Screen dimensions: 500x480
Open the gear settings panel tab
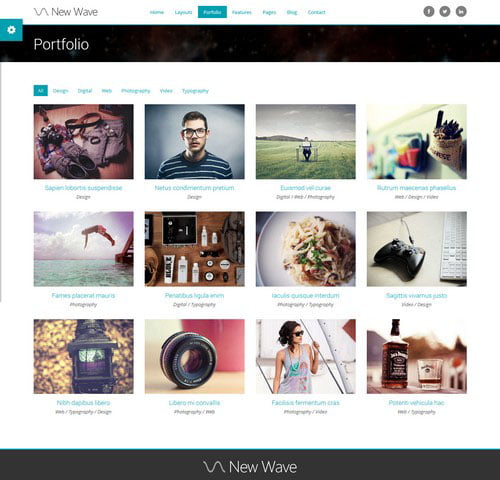11,30
